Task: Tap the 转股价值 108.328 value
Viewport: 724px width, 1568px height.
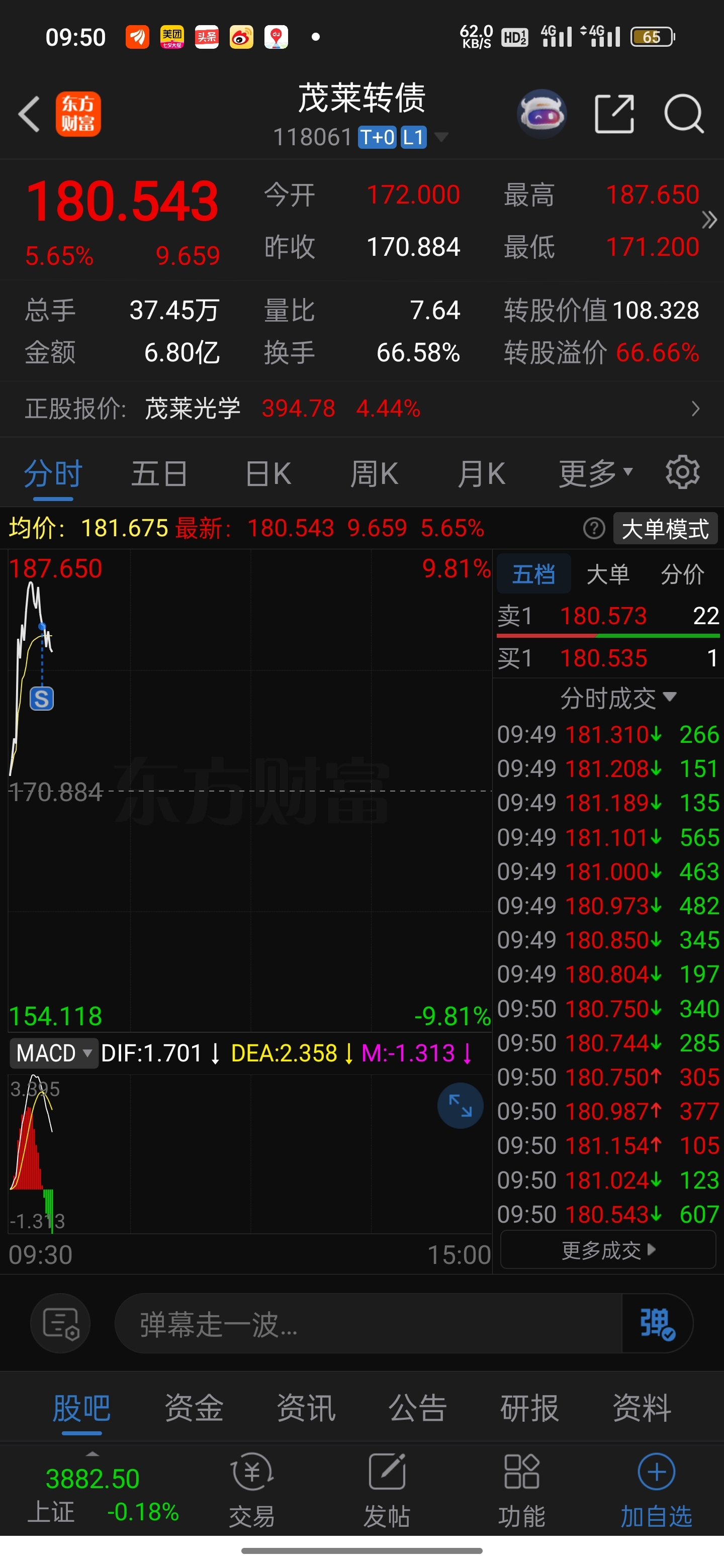Action: click(x=656, y=311)
